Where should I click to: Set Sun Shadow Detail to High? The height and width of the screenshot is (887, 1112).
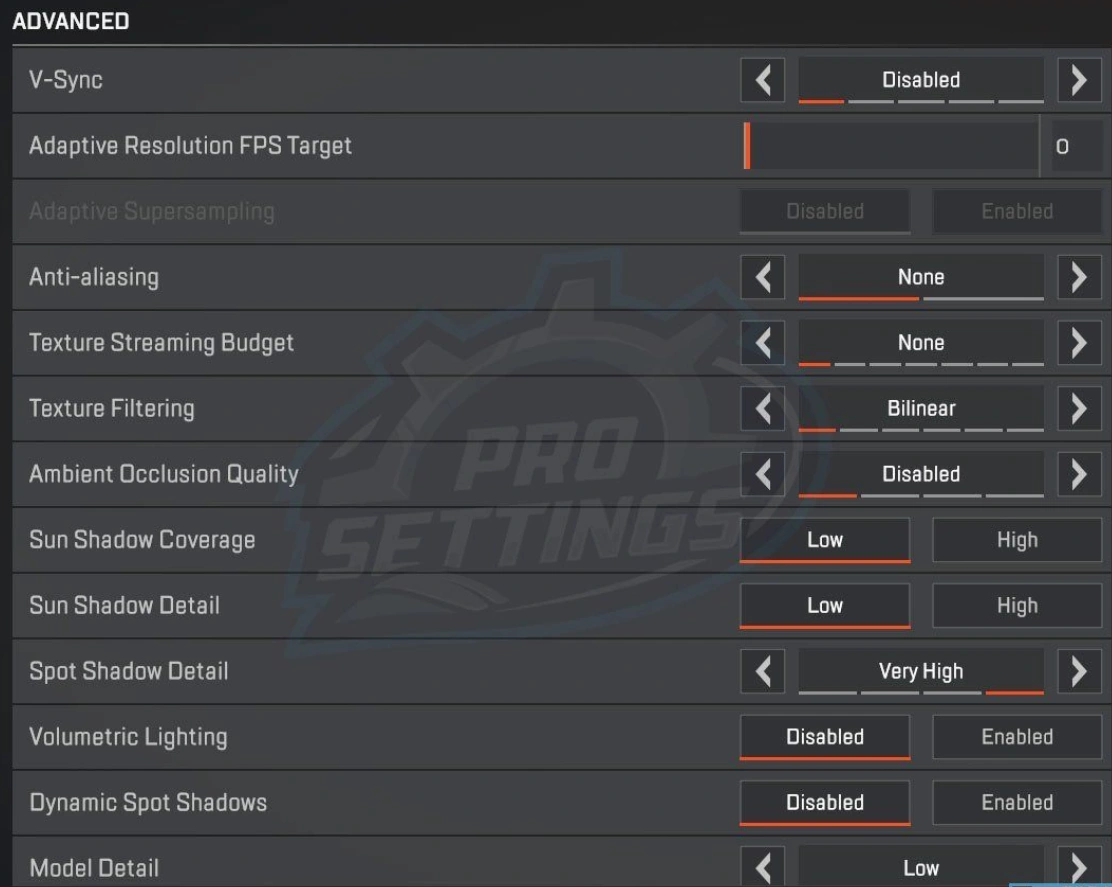pos(1017,606)
